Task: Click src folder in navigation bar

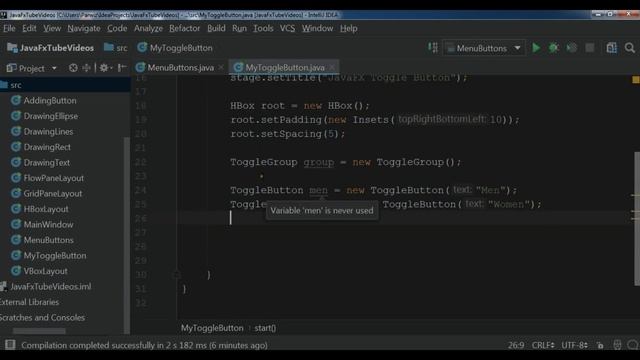Action: click(116, 48)
